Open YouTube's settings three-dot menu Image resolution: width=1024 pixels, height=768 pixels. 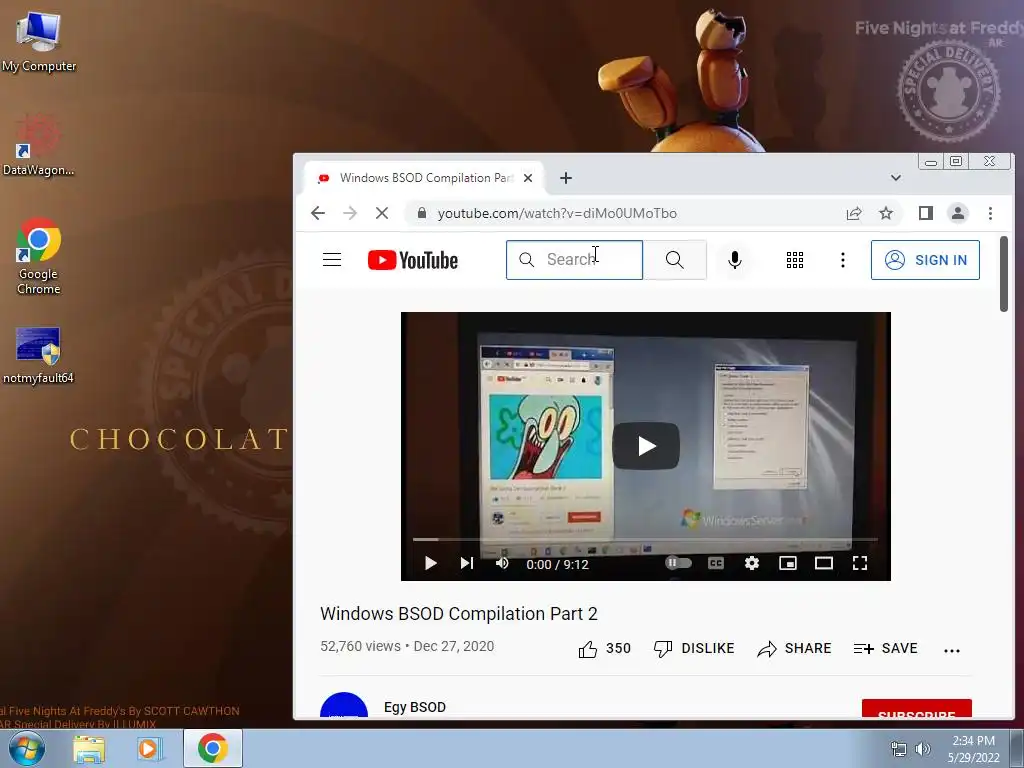pyautogui.click(x=842, y=260)
